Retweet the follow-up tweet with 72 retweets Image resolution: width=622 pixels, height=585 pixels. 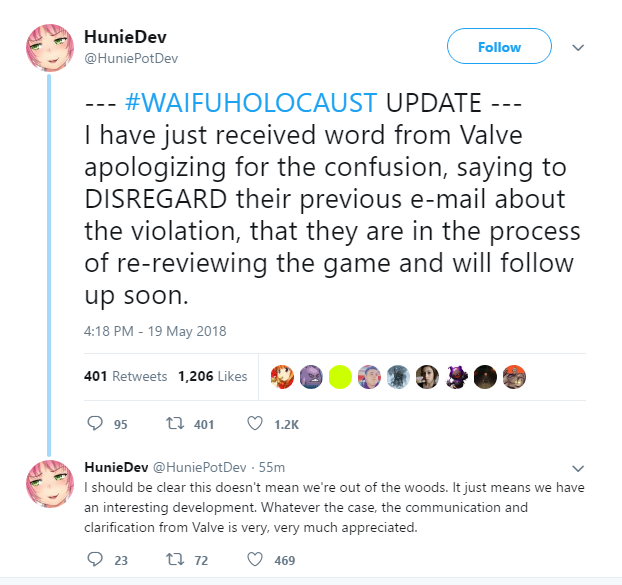pos(175,559)
